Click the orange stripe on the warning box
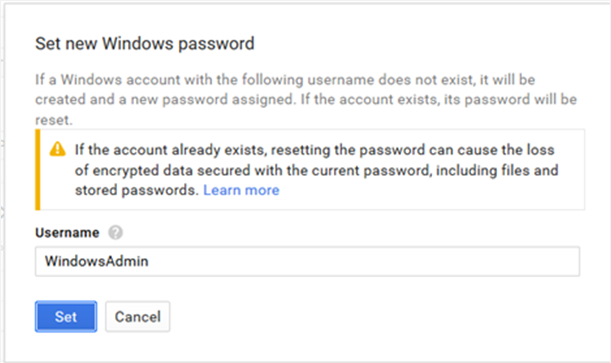The height and width of the screenshot is (363, 611). (38, 170)
